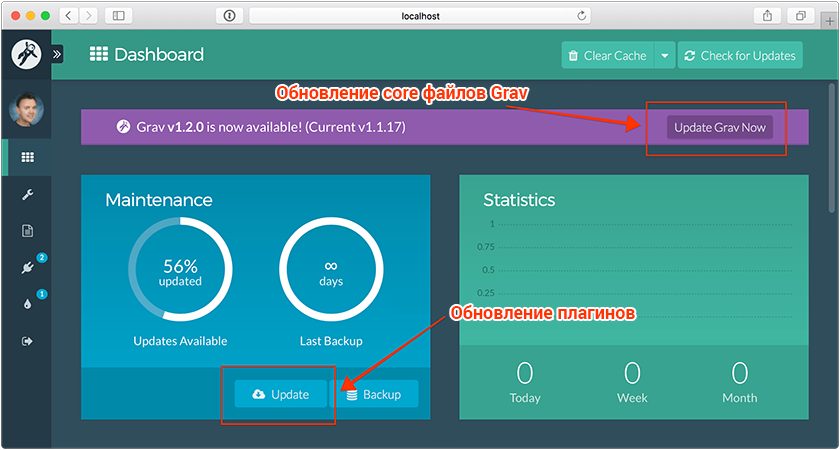
Task: Click the Dashboard title text
Action: coord(159,55)
